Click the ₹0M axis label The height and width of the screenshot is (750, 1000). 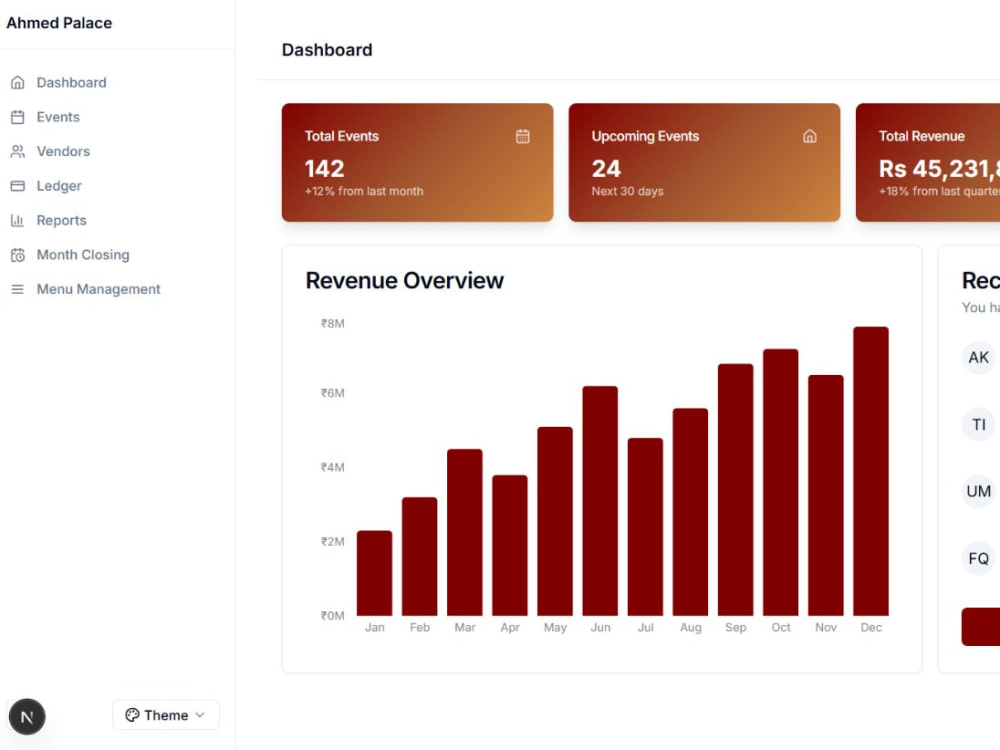pos(332,615)
